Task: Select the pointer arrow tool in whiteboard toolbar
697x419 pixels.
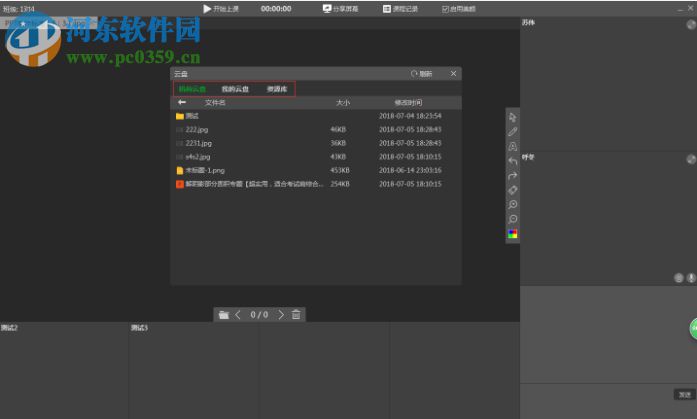Action: (513, 117)
